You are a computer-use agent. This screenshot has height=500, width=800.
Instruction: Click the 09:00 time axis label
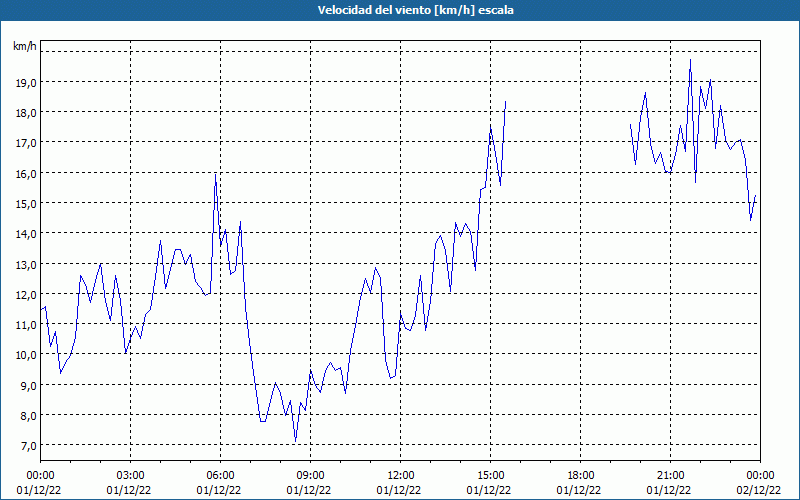310,476
